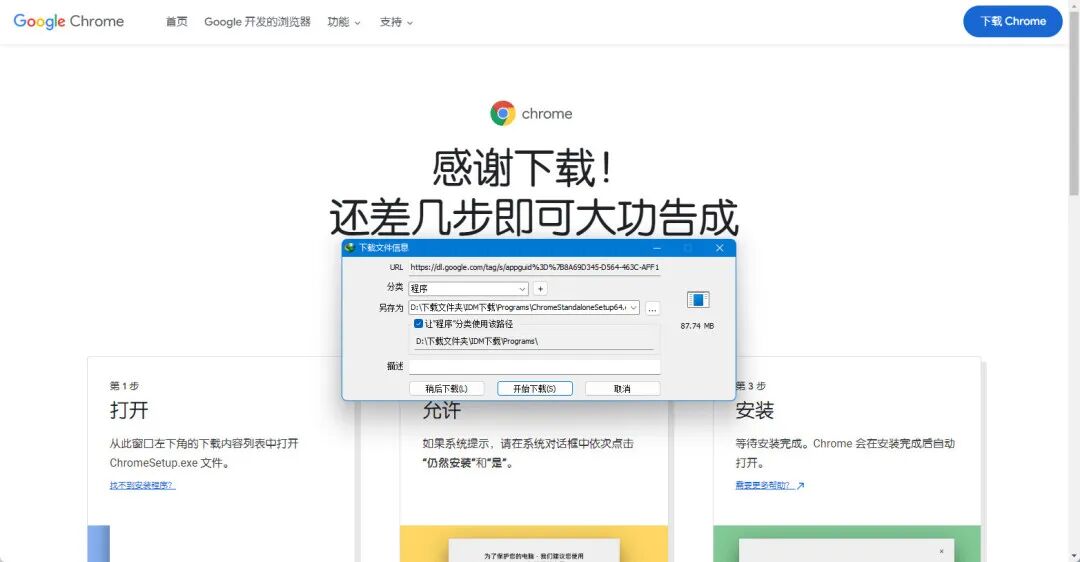Click the IDM icon in dialog title bar
1080x562 pixels.
(350, 247)
